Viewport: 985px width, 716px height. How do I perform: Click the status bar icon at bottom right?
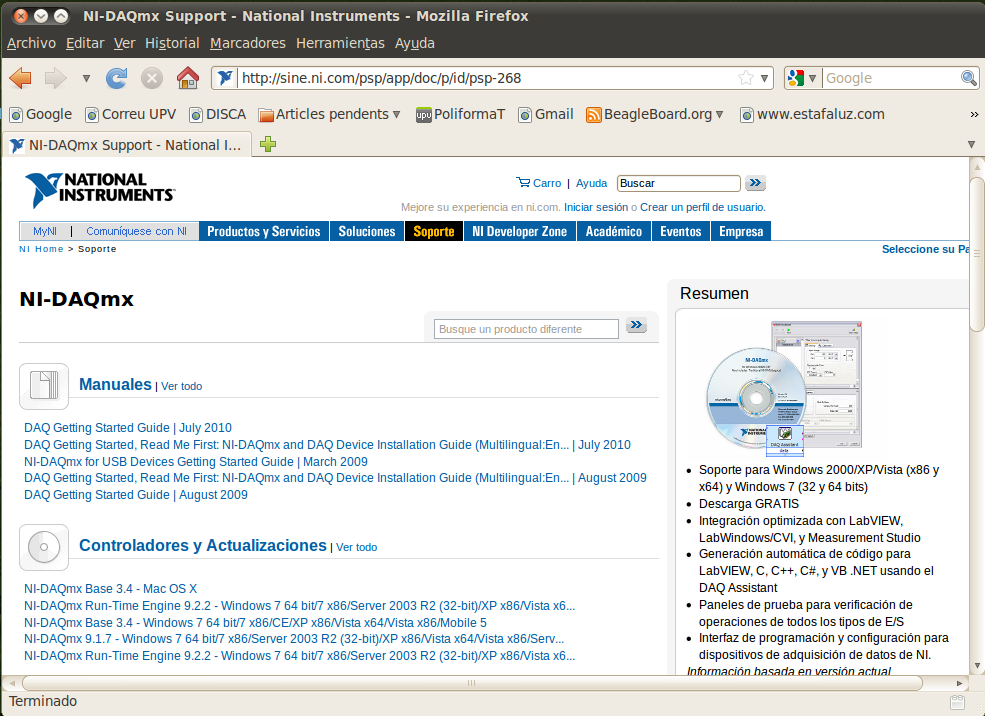pyautogui.click(x=957, y=702)
